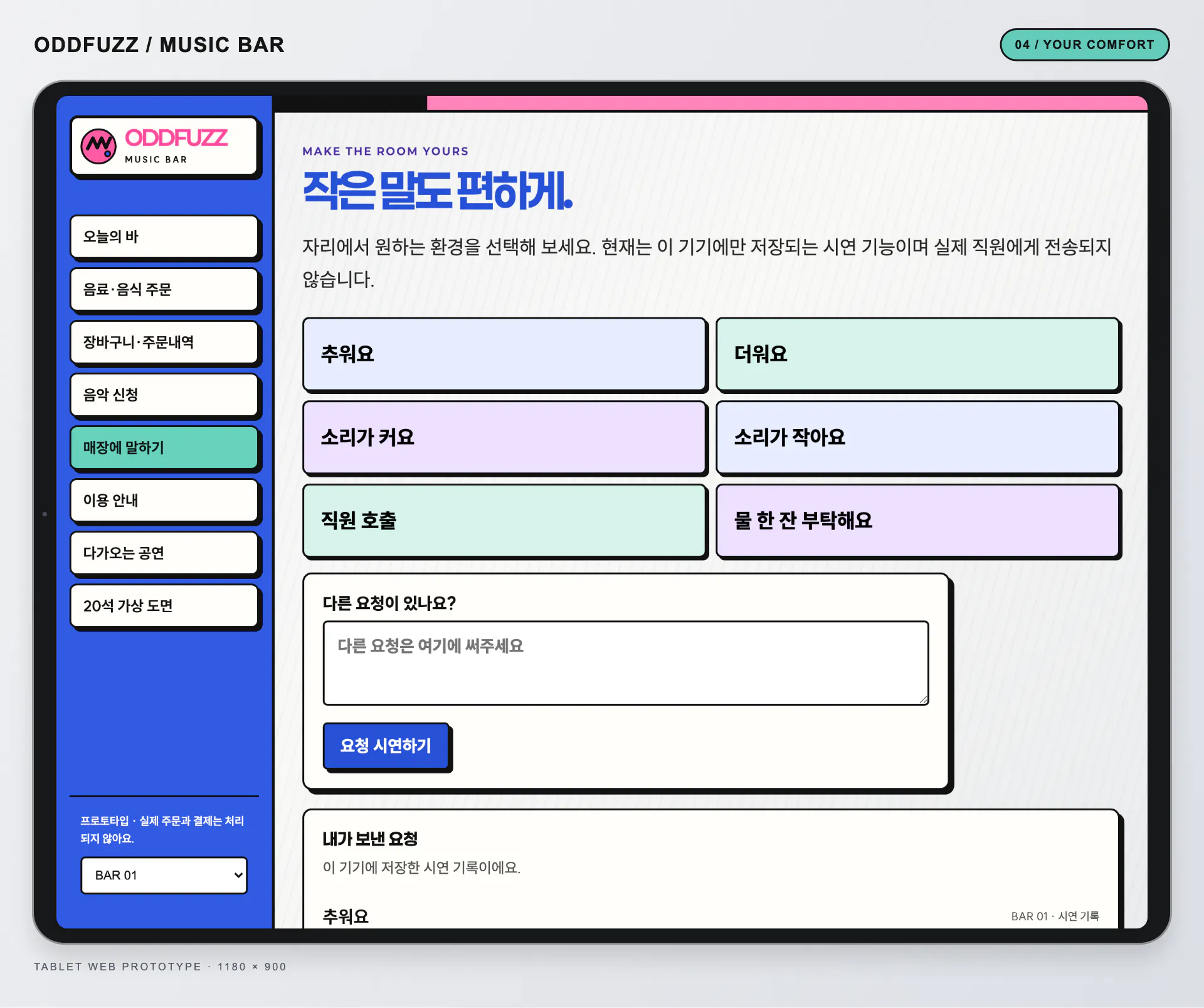Tap the 소리가 작아요 request card
Screen dimensions: 1204x1008
[x=917, y=437]
